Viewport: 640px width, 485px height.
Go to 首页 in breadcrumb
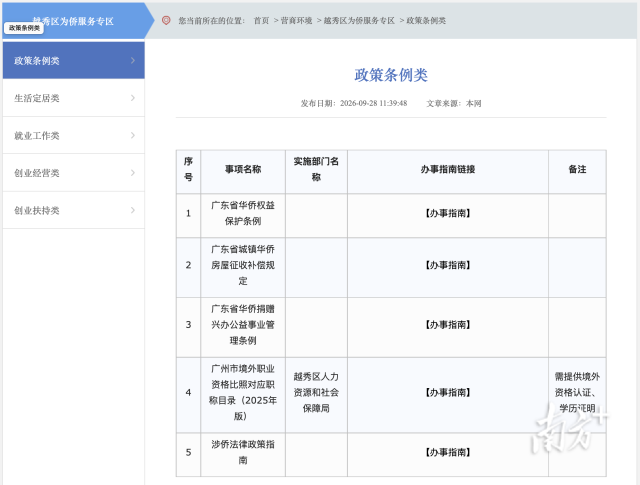point(261,21)
